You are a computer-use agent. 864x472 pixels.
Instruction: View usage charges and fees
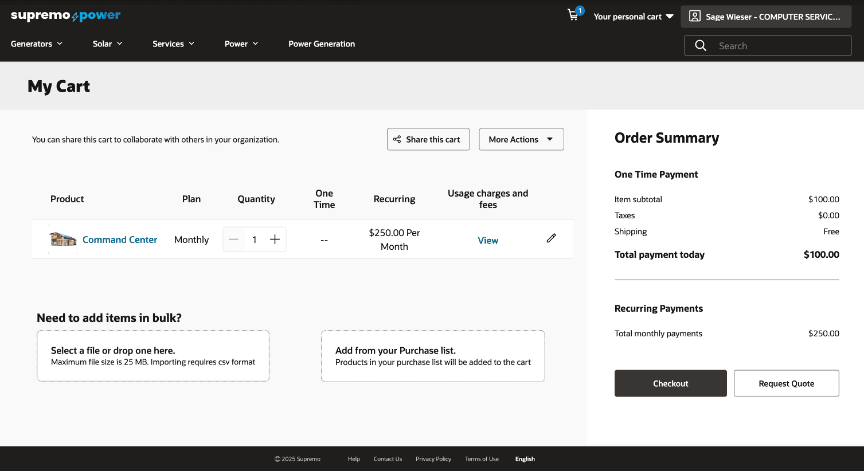coord(488,241)
